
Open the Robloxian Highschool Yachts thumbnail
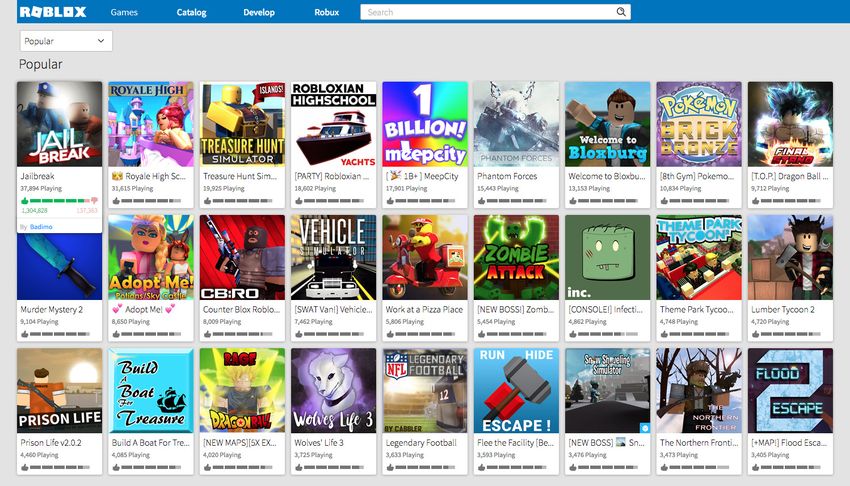[333, 124]
